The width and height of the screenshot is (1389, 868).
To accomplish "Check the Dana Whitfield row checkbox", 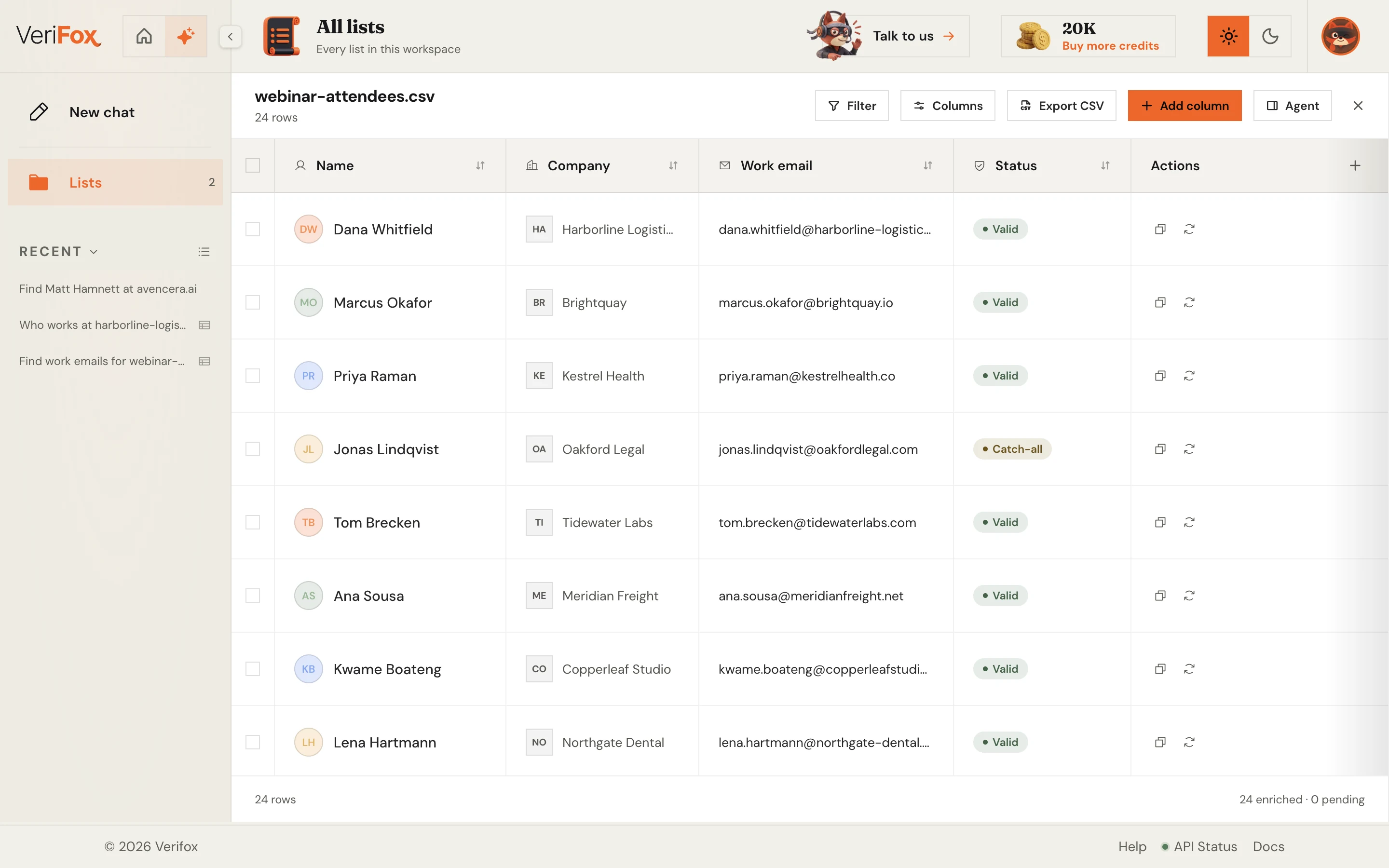I will [253, 229].
